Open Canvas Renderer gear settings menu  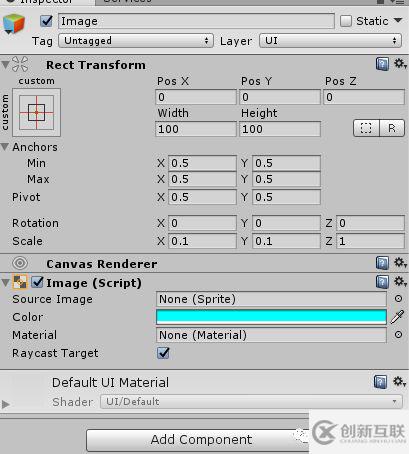click(400, 263)
